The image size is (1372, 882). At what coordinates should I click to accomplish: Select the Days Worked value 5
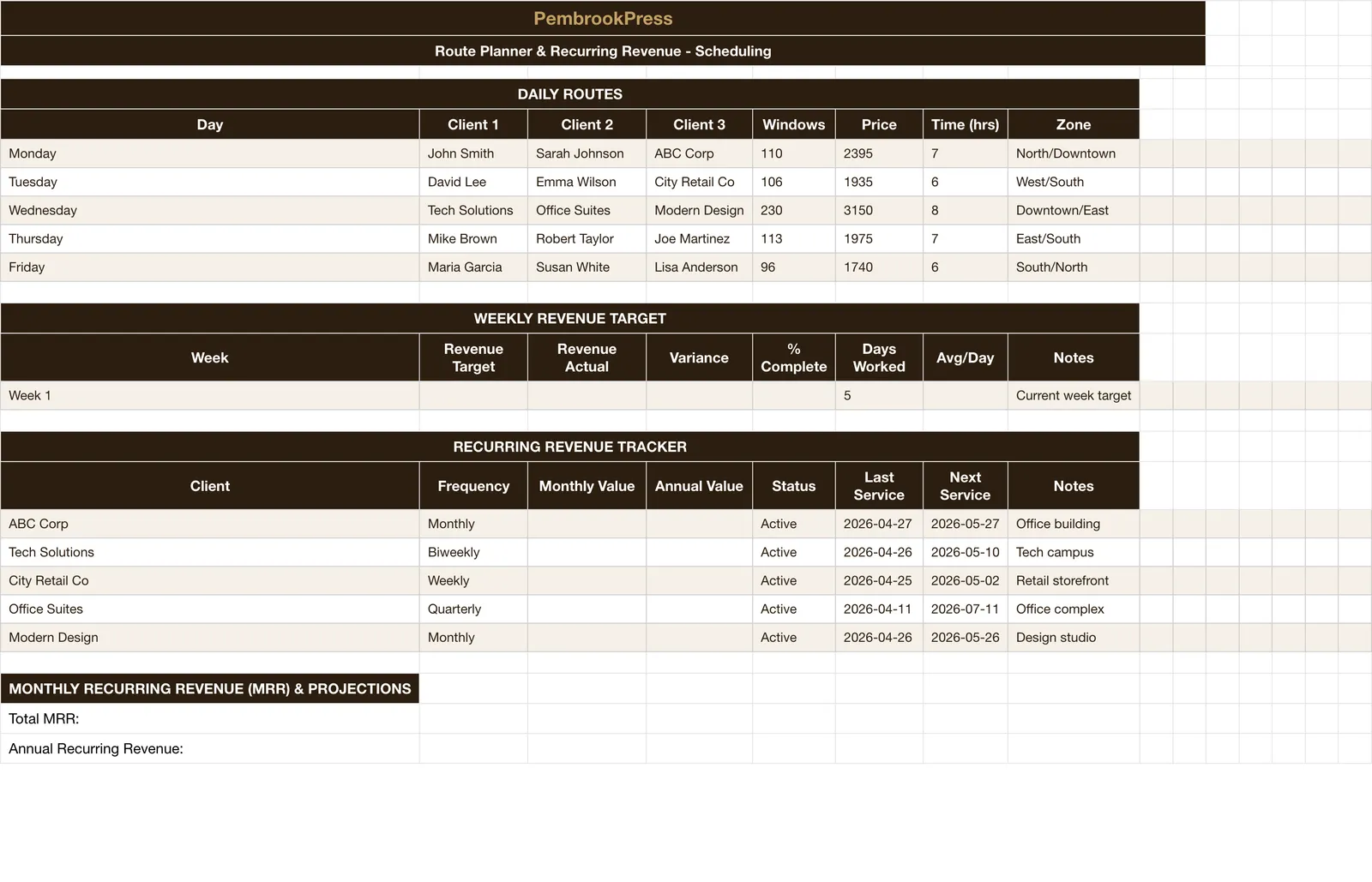[x=879, y=395]
